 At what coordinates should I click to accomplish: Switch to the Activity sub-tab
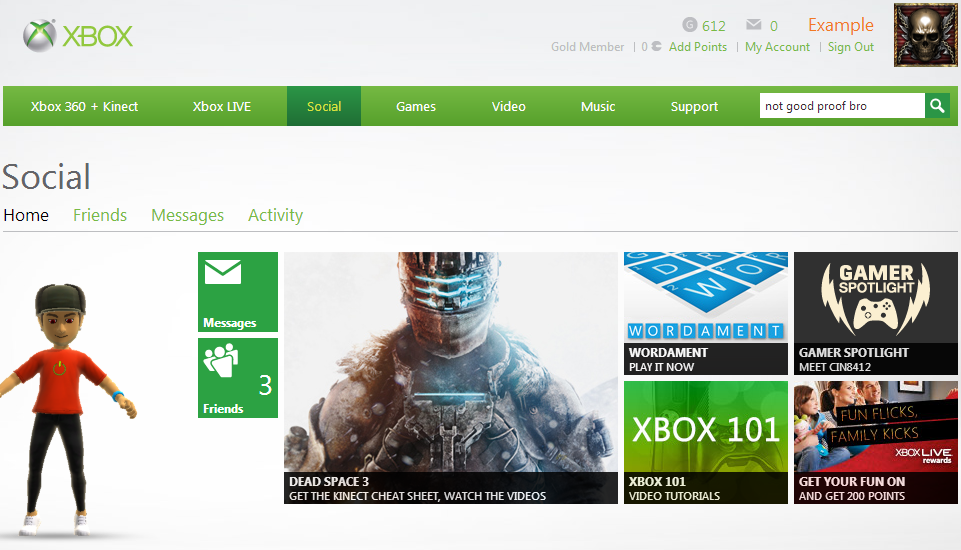[276, 215]
